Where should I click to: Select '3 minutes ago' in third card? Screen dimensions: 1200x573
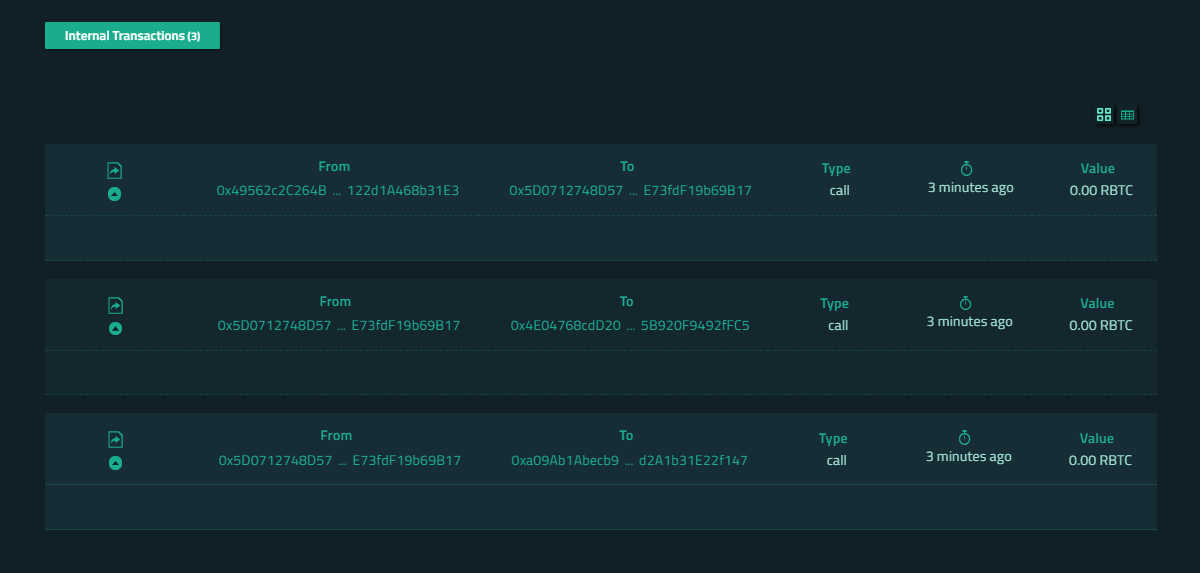click(x=968, y=456)
